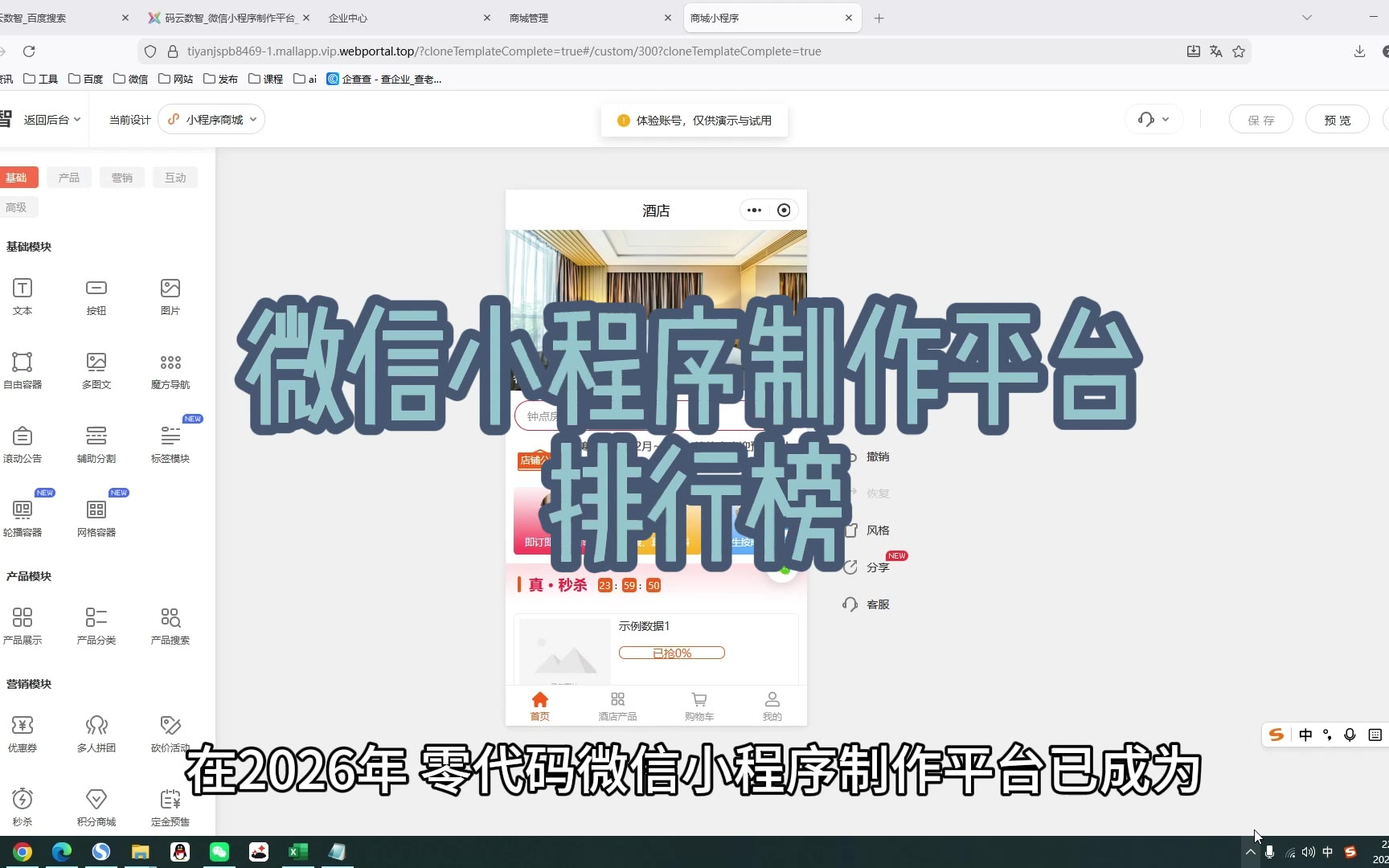
Task: Add a 文本 text module
Action: [x=23, y=297]
